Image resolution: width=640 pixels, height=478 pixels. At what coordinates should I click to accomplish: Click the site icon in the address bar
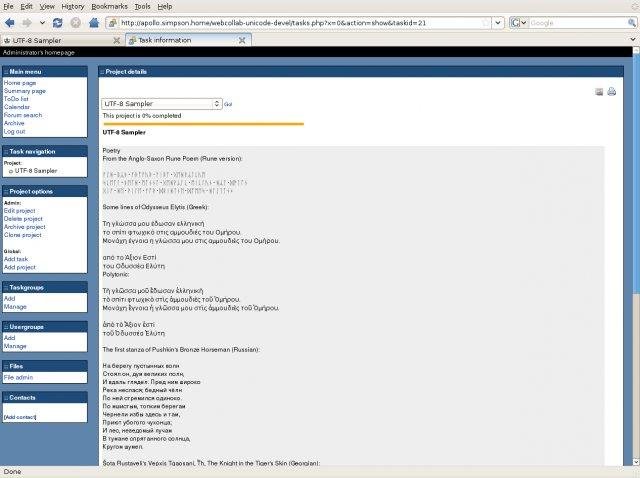(x=112, y=23)
